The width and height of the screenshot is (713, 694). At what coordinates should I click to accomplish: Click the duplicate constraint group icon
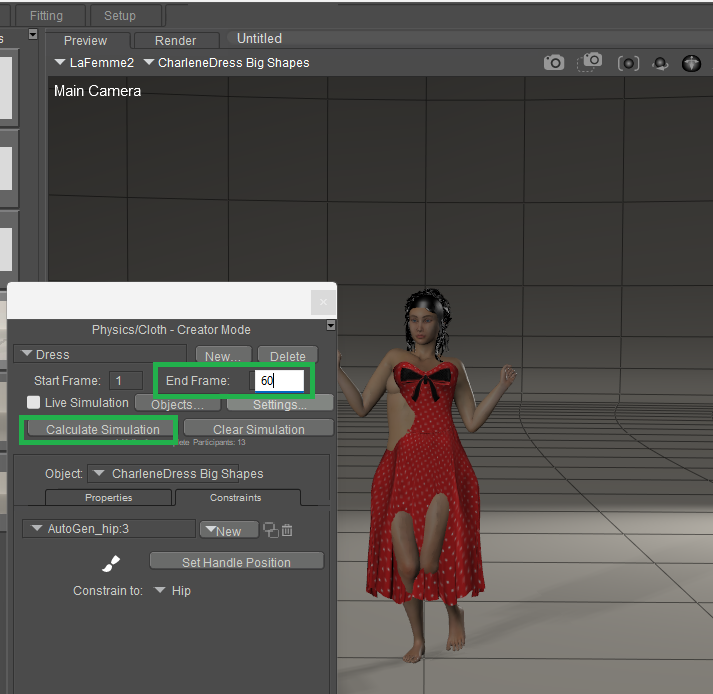click(x=270, y=530)
